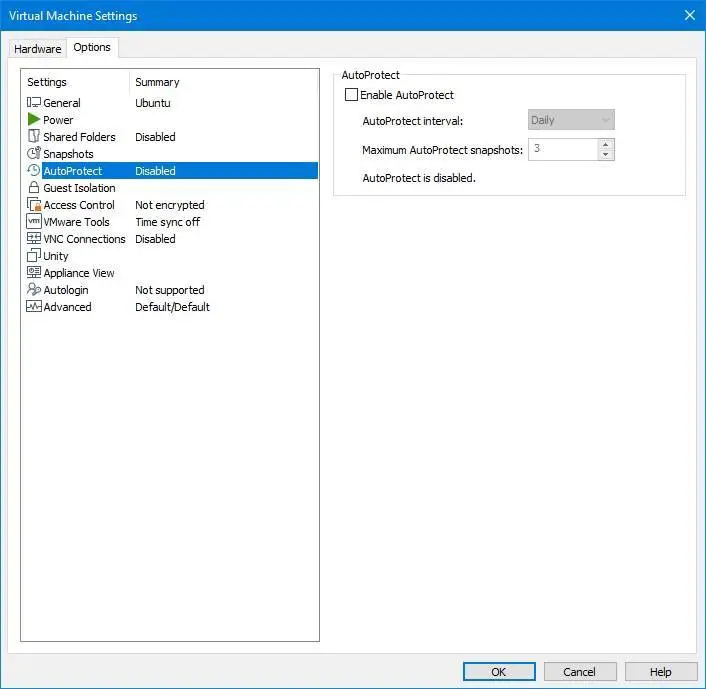Image resolution: width=706 pixels, height=689 pixels.
Task: Click the Disabled summary beside VNC Connections
Action: [x=155, y=239]
